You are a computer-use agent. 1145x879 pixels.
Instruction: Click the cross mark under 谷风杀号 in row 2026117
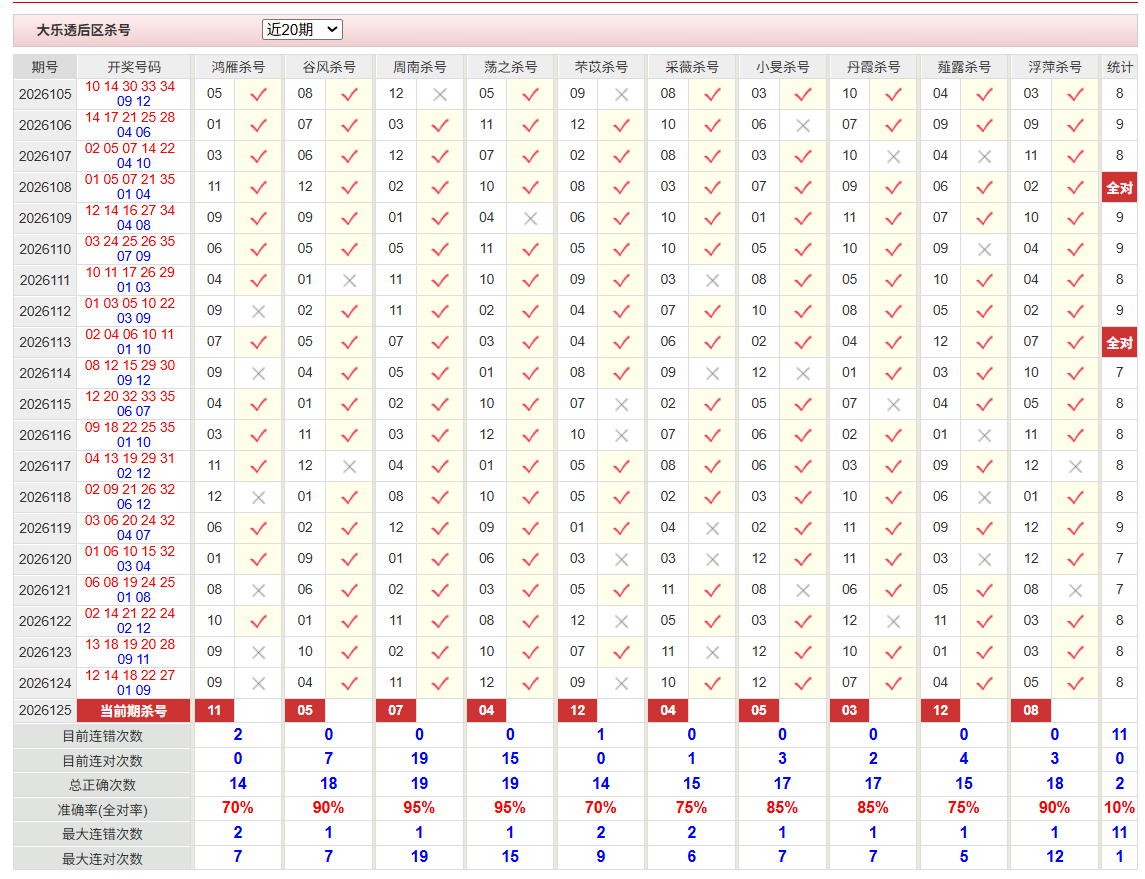pos(349,467)
